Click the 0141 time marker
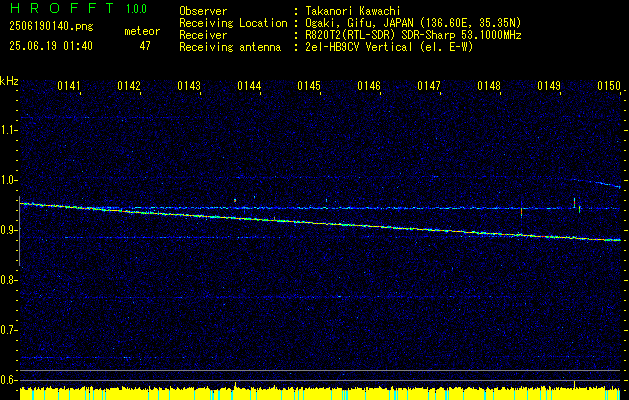Screen dimensions: 629x400 (x=69, y=86)
